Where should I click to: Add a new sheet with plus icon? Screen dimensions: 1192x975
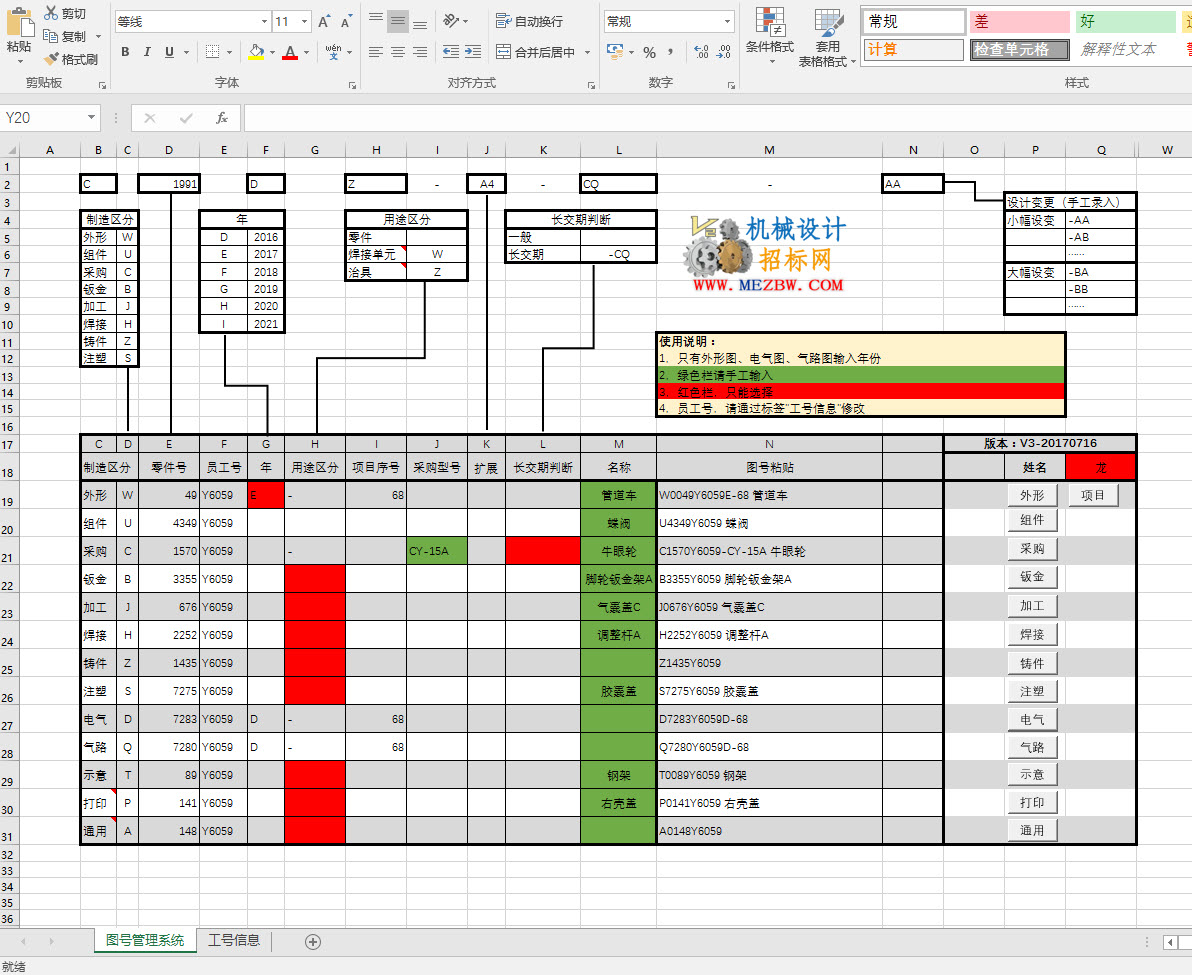click(312, 942)
